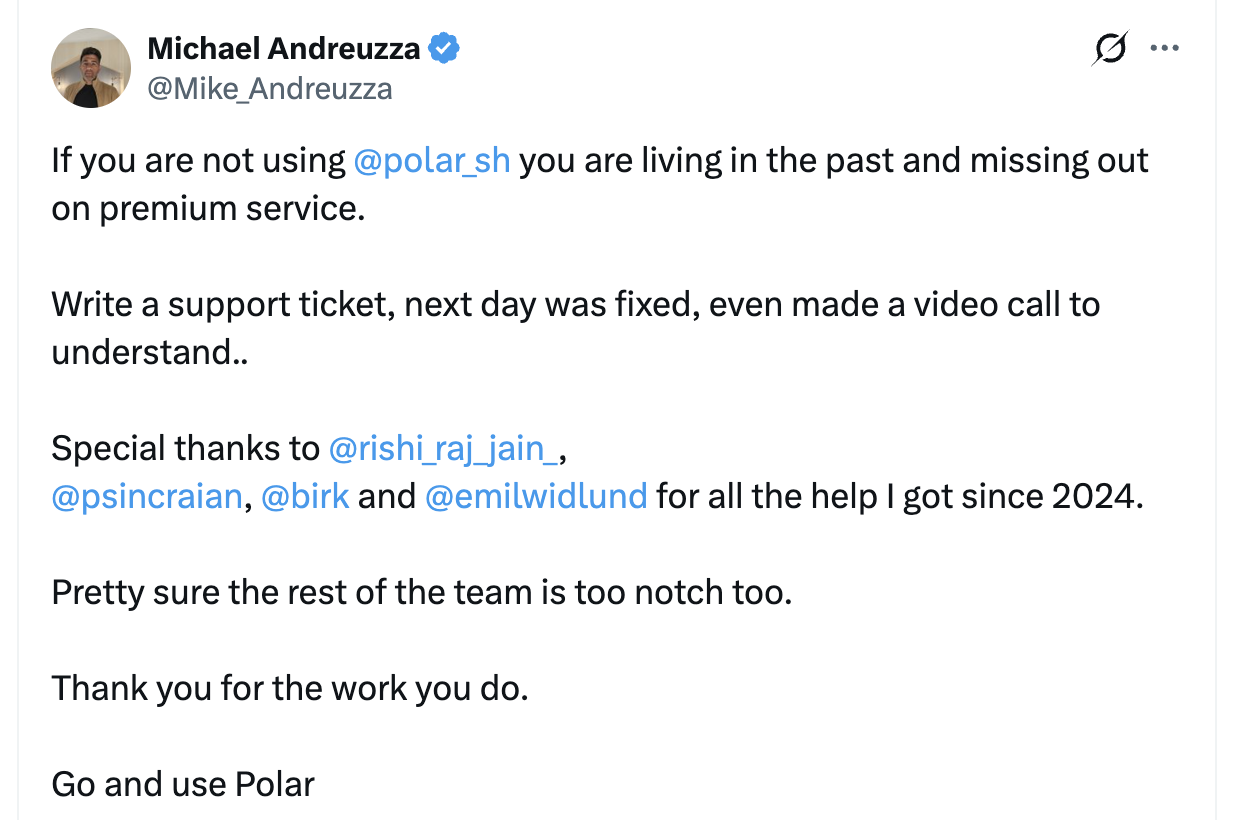
Task: Click the handle @Mike_Andreuzza
Action: click(272, 88)
